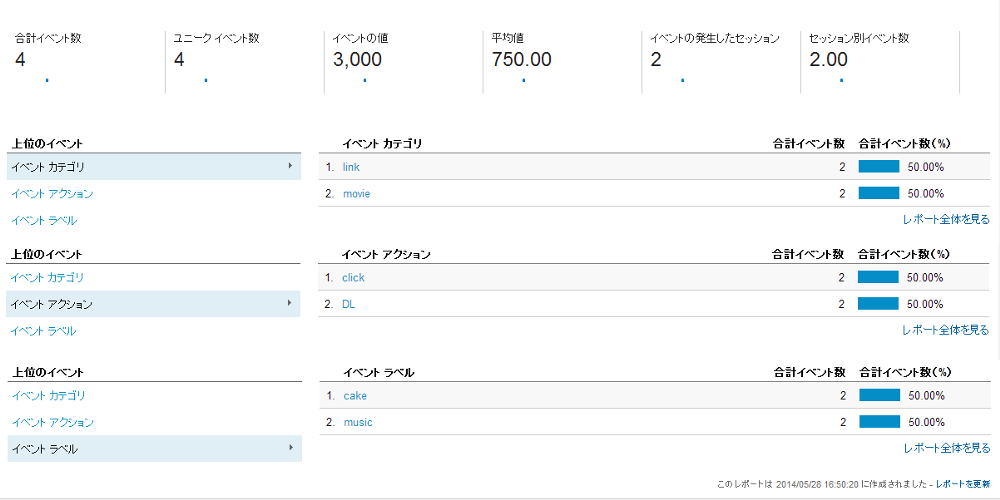Select イベント カテゴリ in second section menu
Viewport: 1000px width, 500px height.
click(x=48, y=277)
